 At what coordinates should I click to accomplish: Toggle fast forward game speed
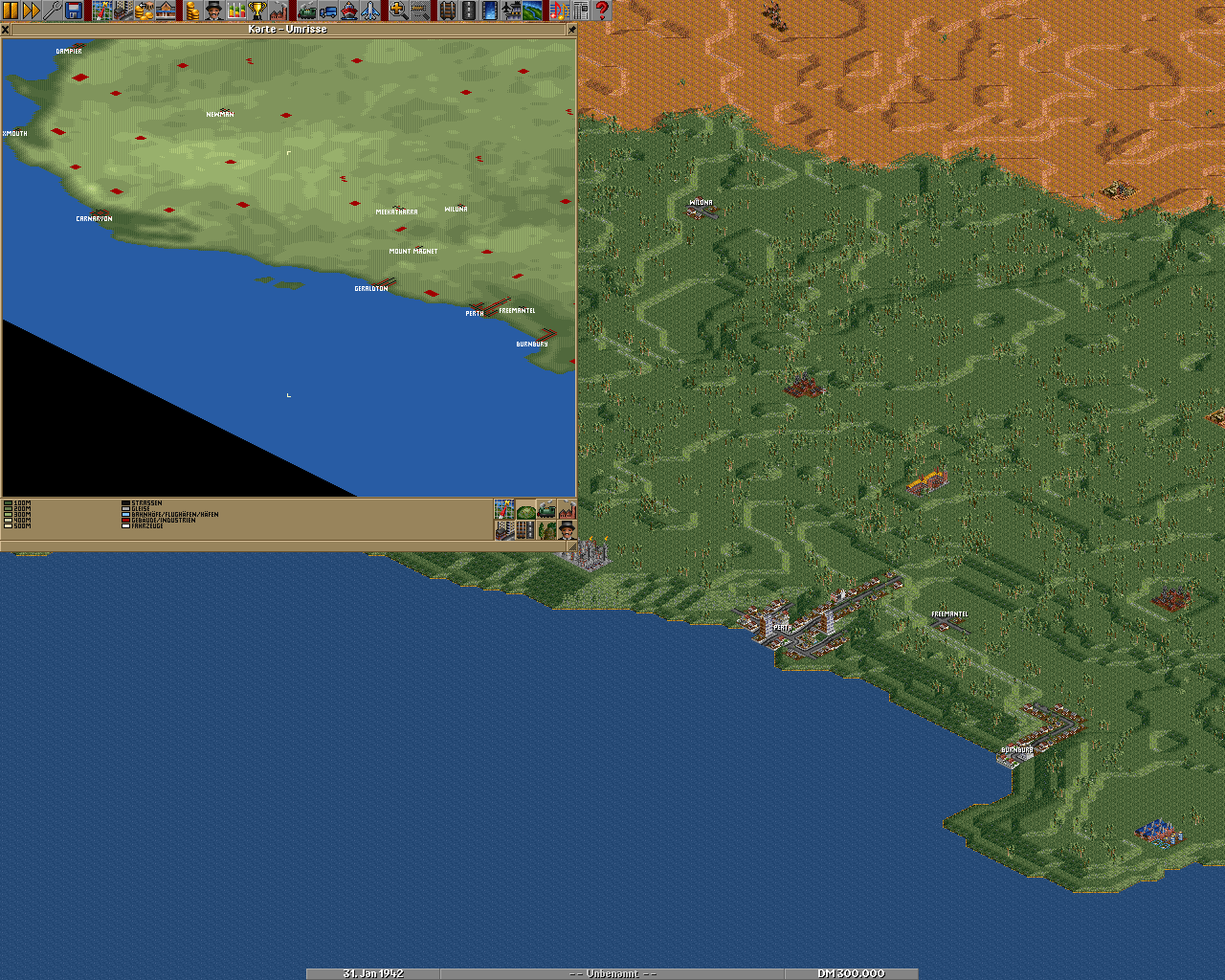[32, 11]
